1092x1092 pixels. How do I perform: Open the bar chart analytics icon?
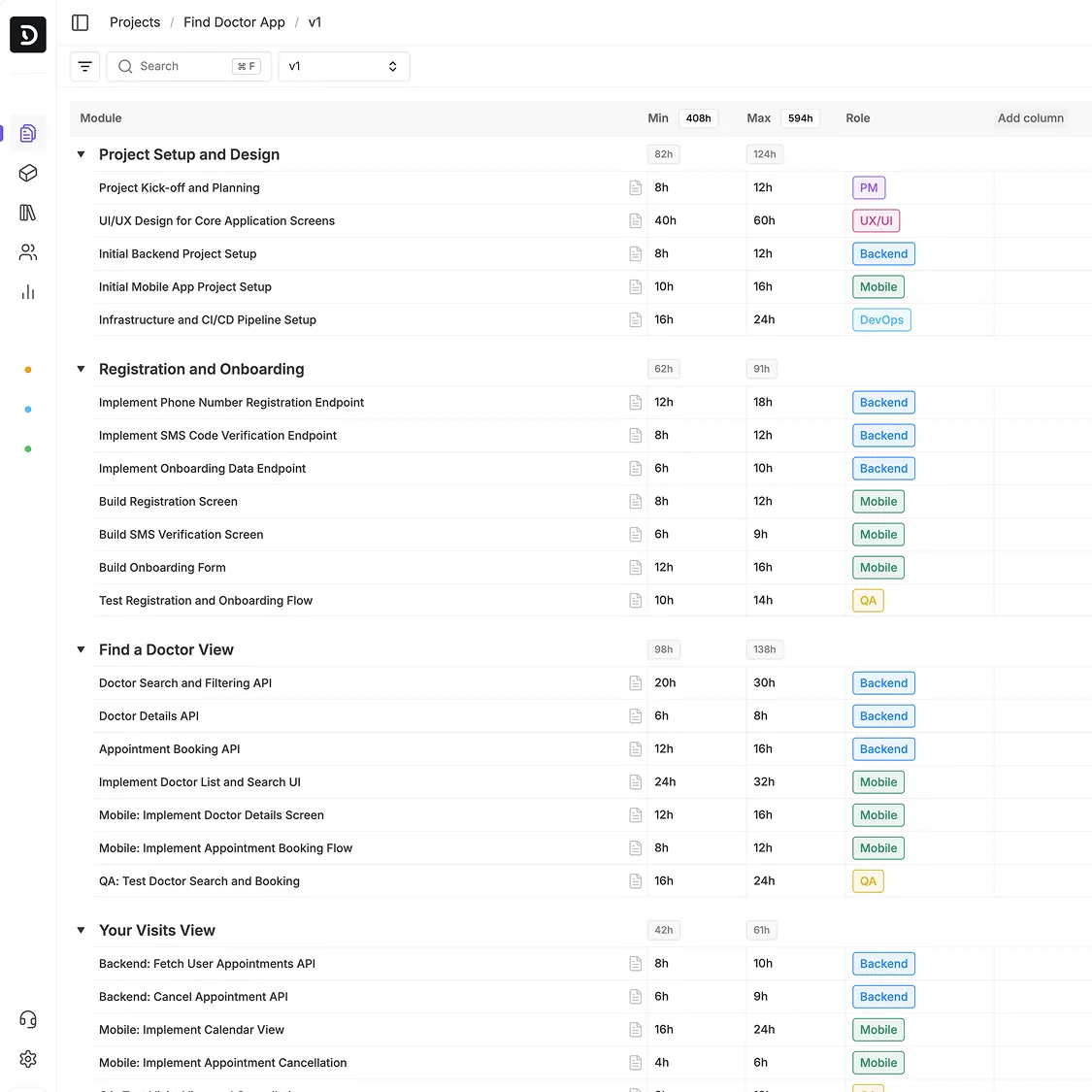click(28, 292)
